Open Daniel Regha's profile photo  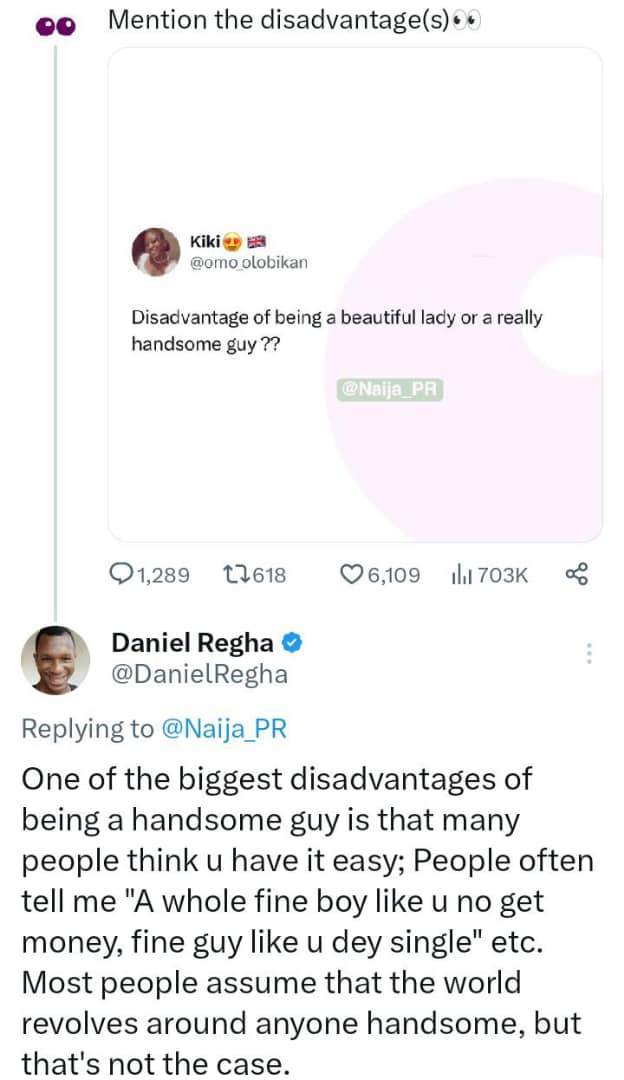click(55, 660)
